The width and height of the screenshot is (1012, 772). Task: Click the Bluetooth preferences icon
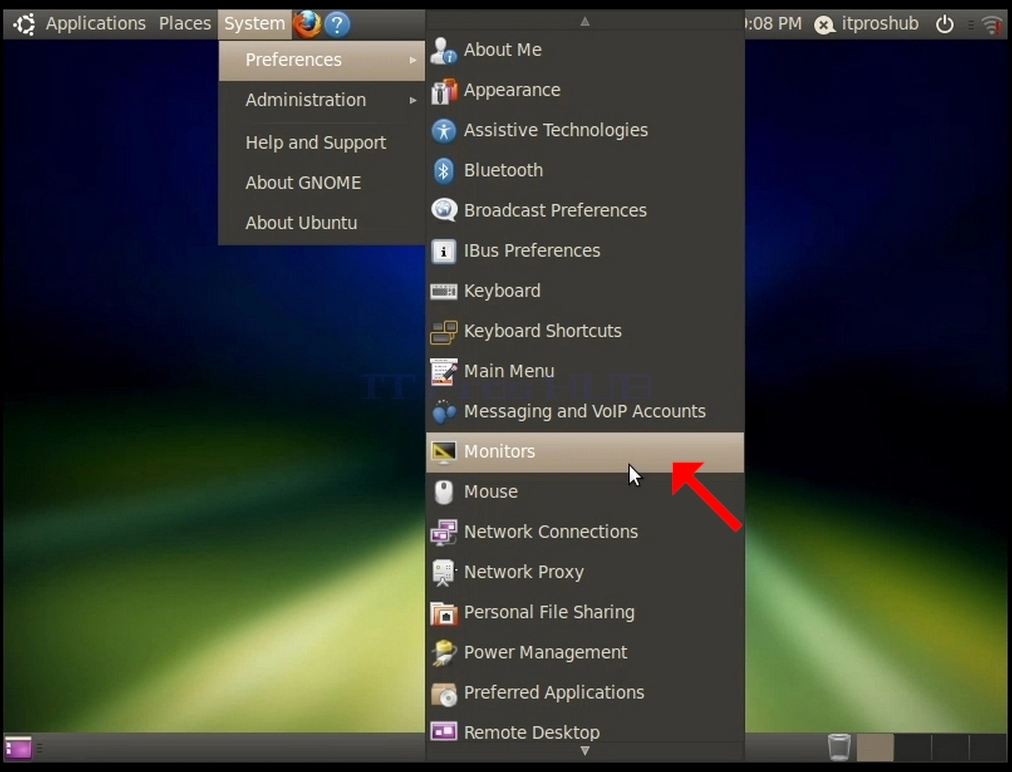(x=443, y=170)
